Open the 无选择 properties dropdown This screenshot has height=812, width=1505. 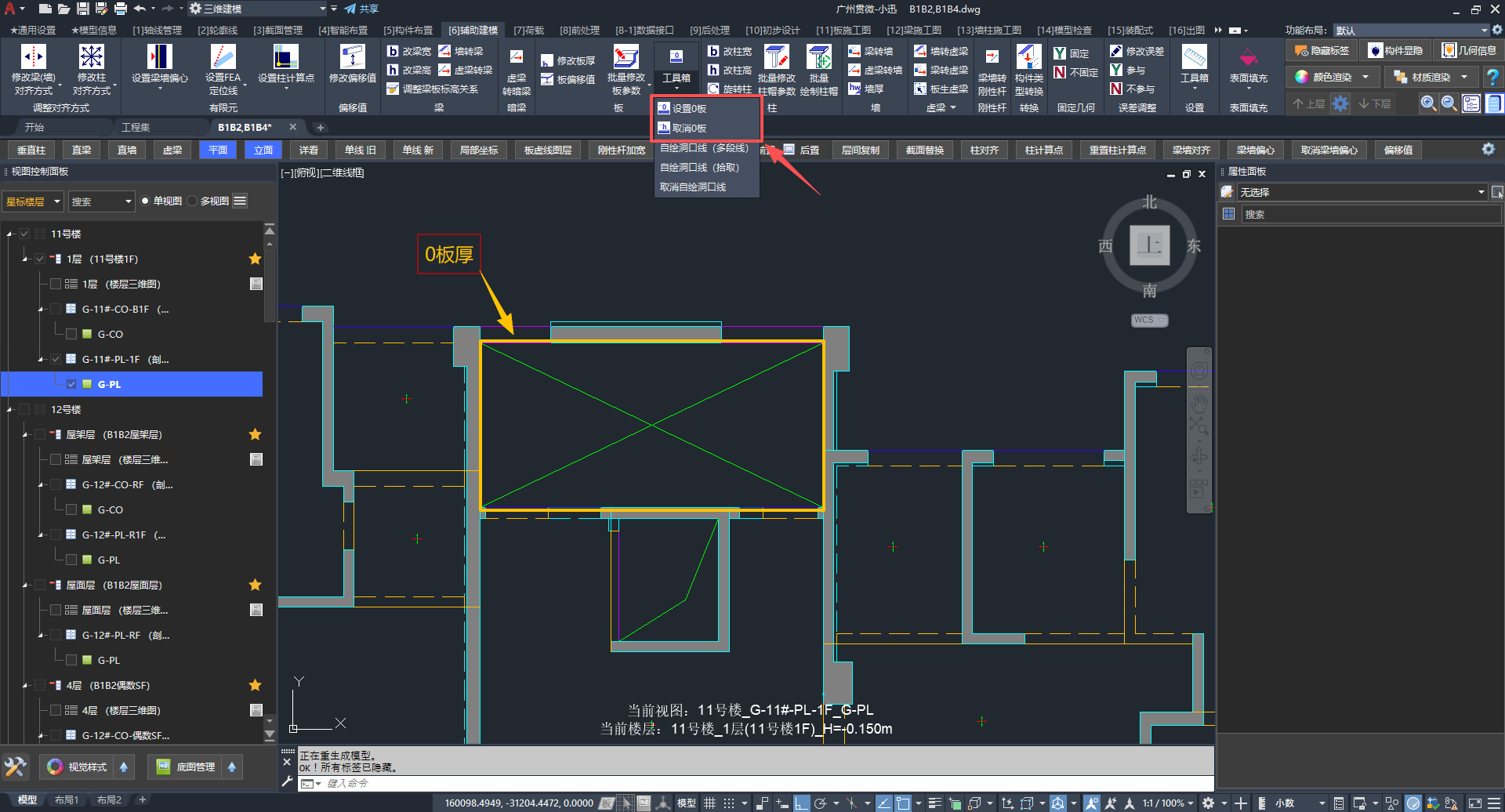(x=1362, y=192)
